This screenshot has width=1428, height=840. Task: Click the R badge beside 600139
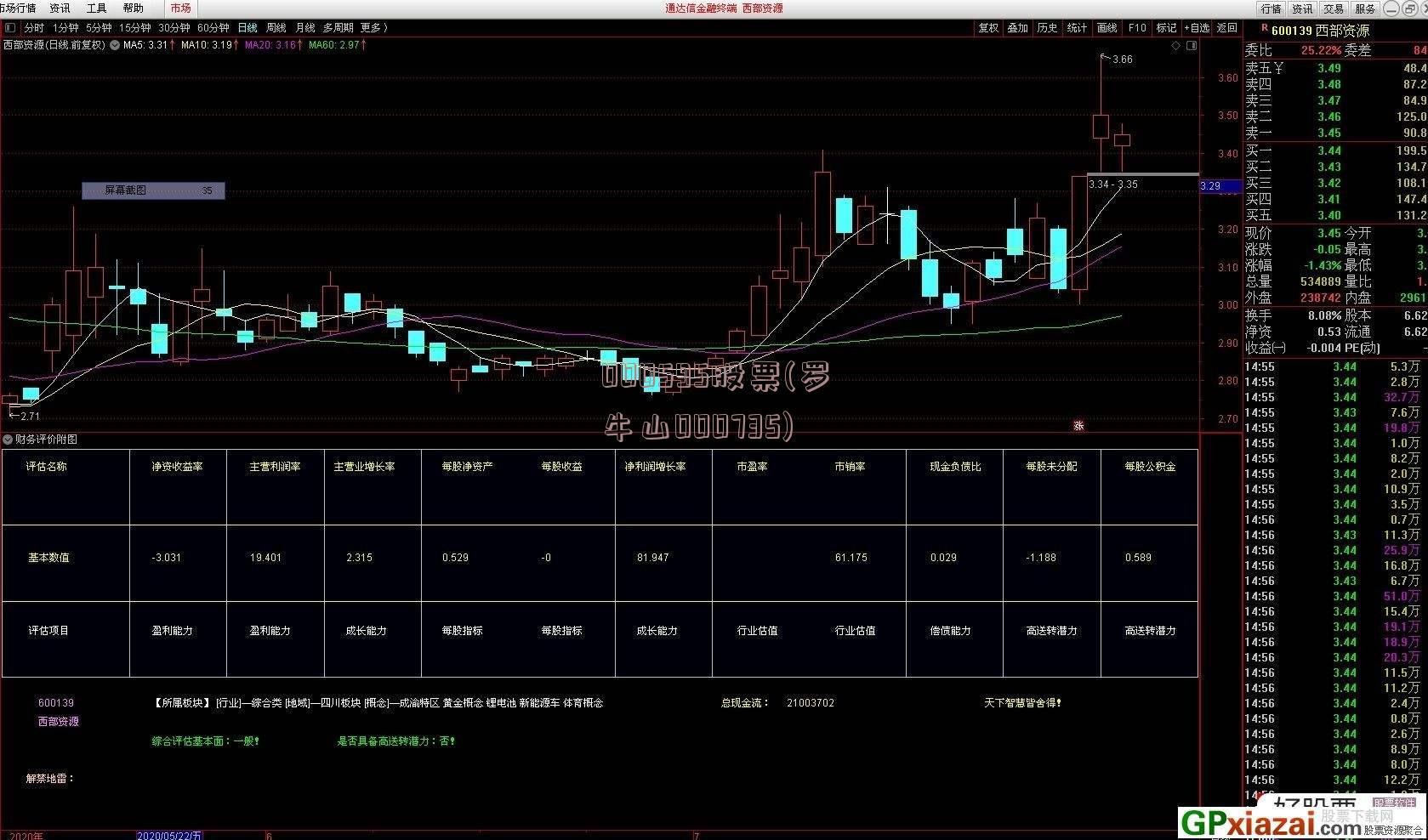tap(1264, 29)
